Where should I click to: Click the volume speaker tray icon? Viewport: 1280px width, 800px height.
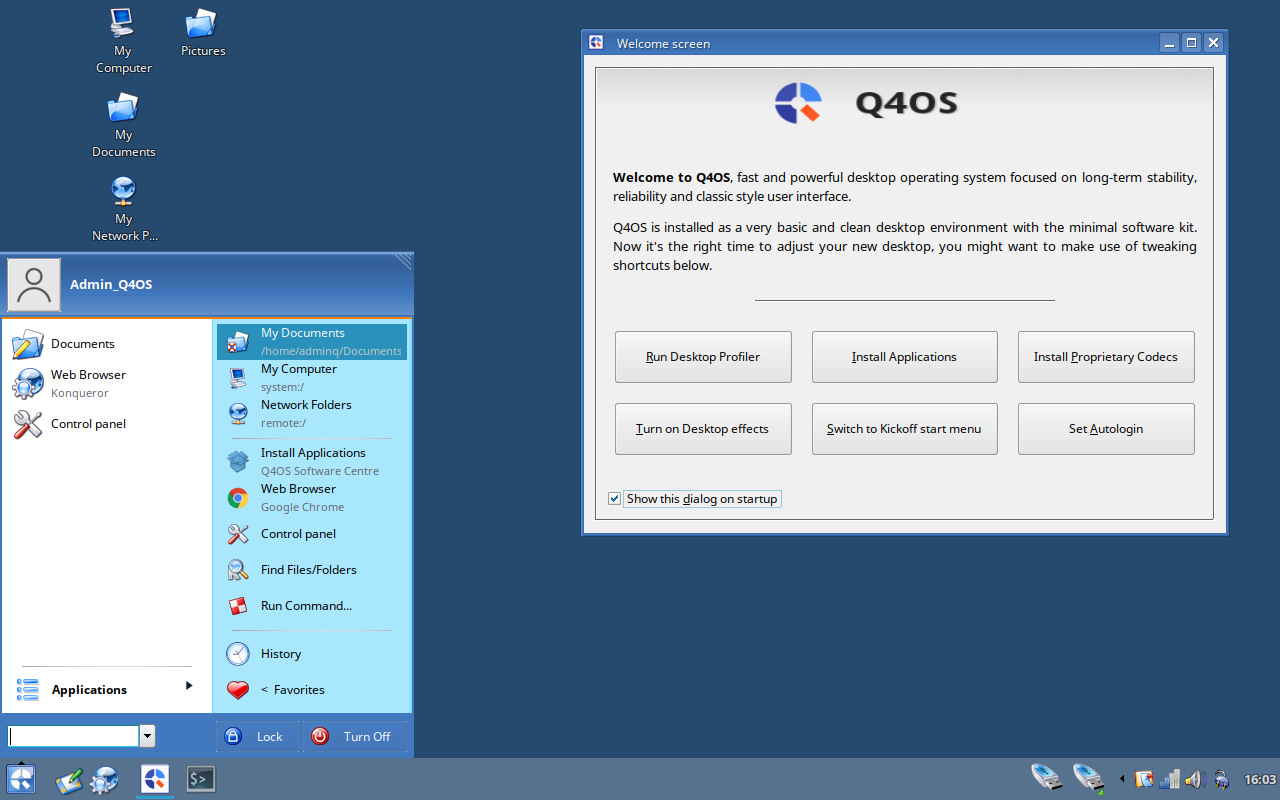pyautogui.click(x=1193, y=779)
